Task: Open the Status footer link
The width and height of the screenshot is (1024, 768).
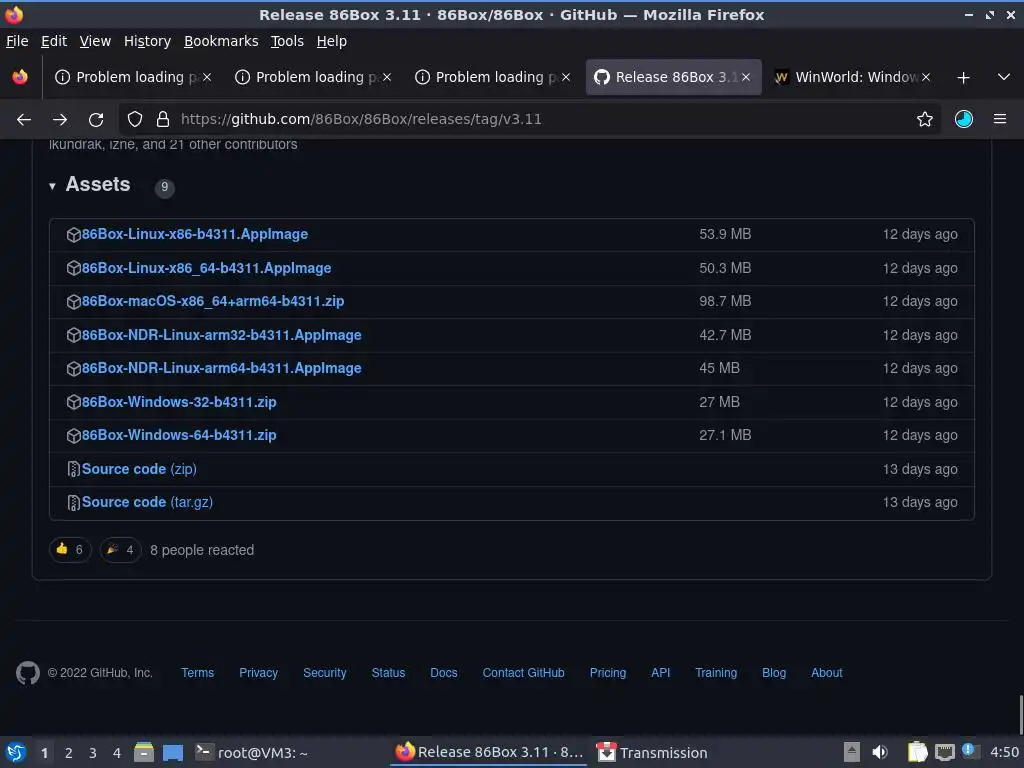Action: (388, 673)
